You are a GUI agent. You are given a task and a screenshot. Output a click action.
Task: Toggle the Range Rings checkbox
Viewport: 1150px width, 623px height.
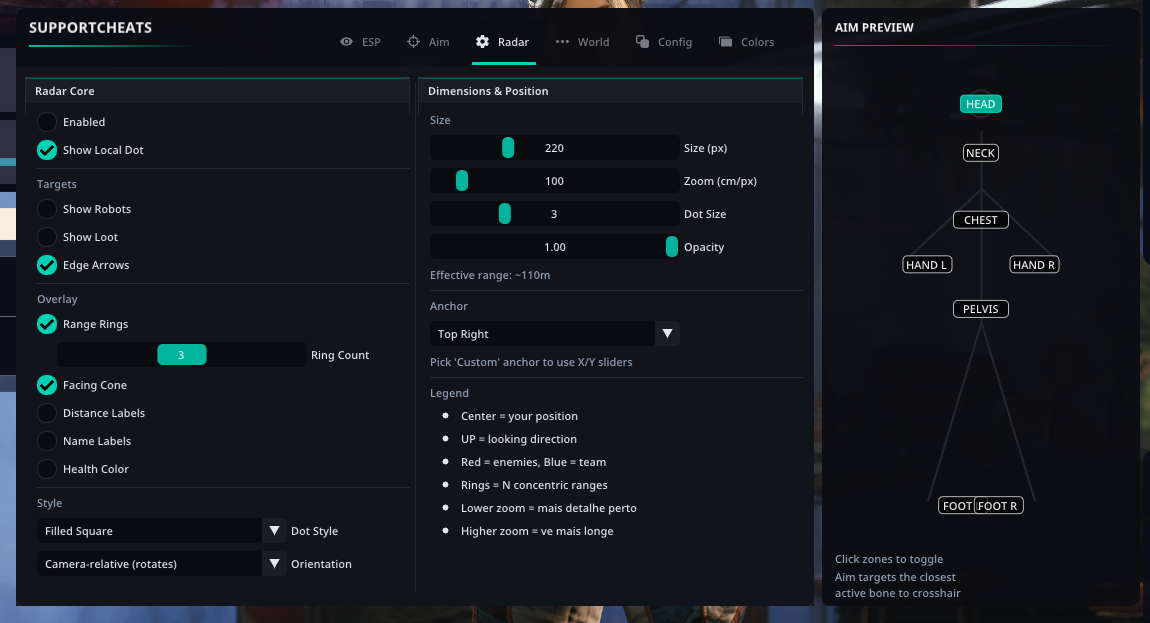pyautogui.click(x=47, y=324)
